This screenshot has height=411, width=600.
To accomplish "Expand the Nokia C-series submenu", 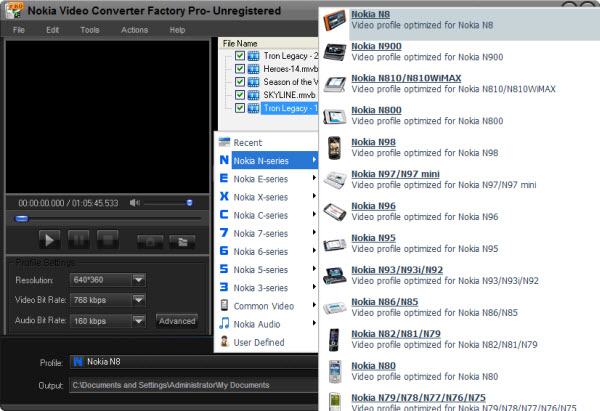I will [314, 214].
